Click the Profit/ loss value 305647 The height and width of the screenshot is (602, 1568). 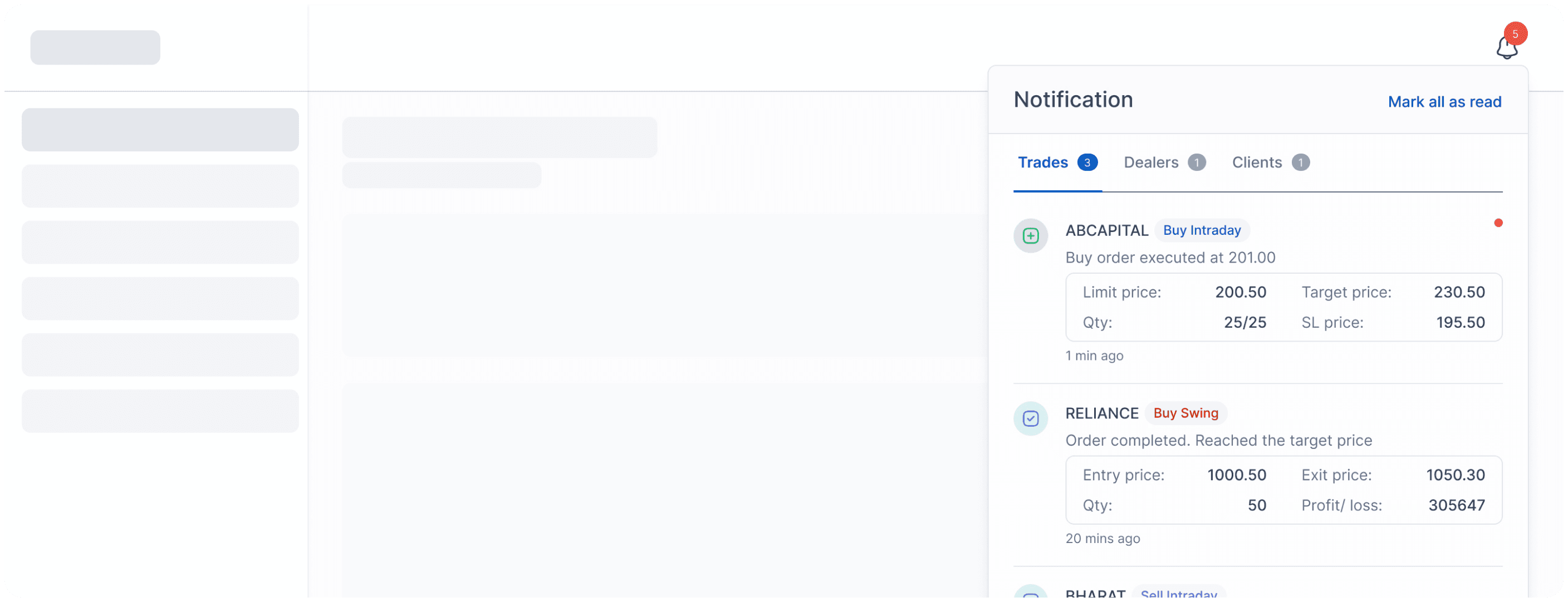(x=1456, y=505)
